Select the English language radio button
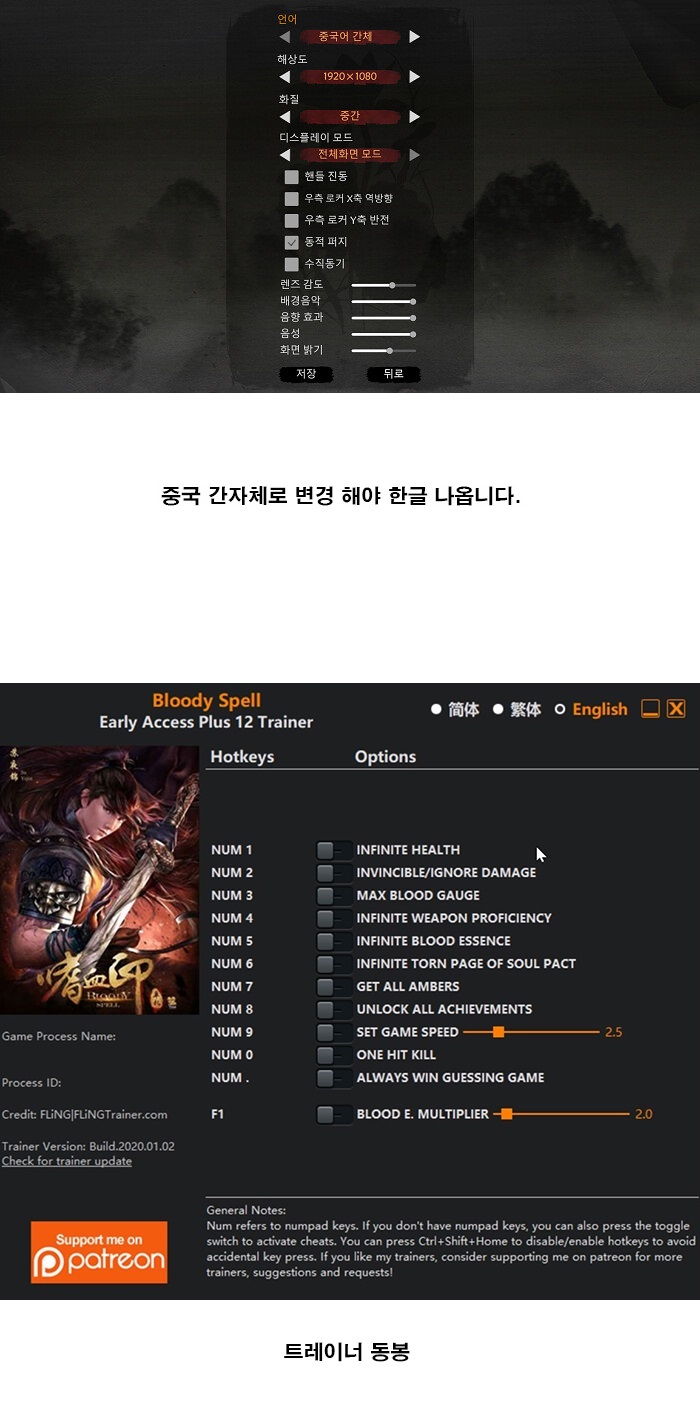700x1427 pixels. [x=560, y=710]
